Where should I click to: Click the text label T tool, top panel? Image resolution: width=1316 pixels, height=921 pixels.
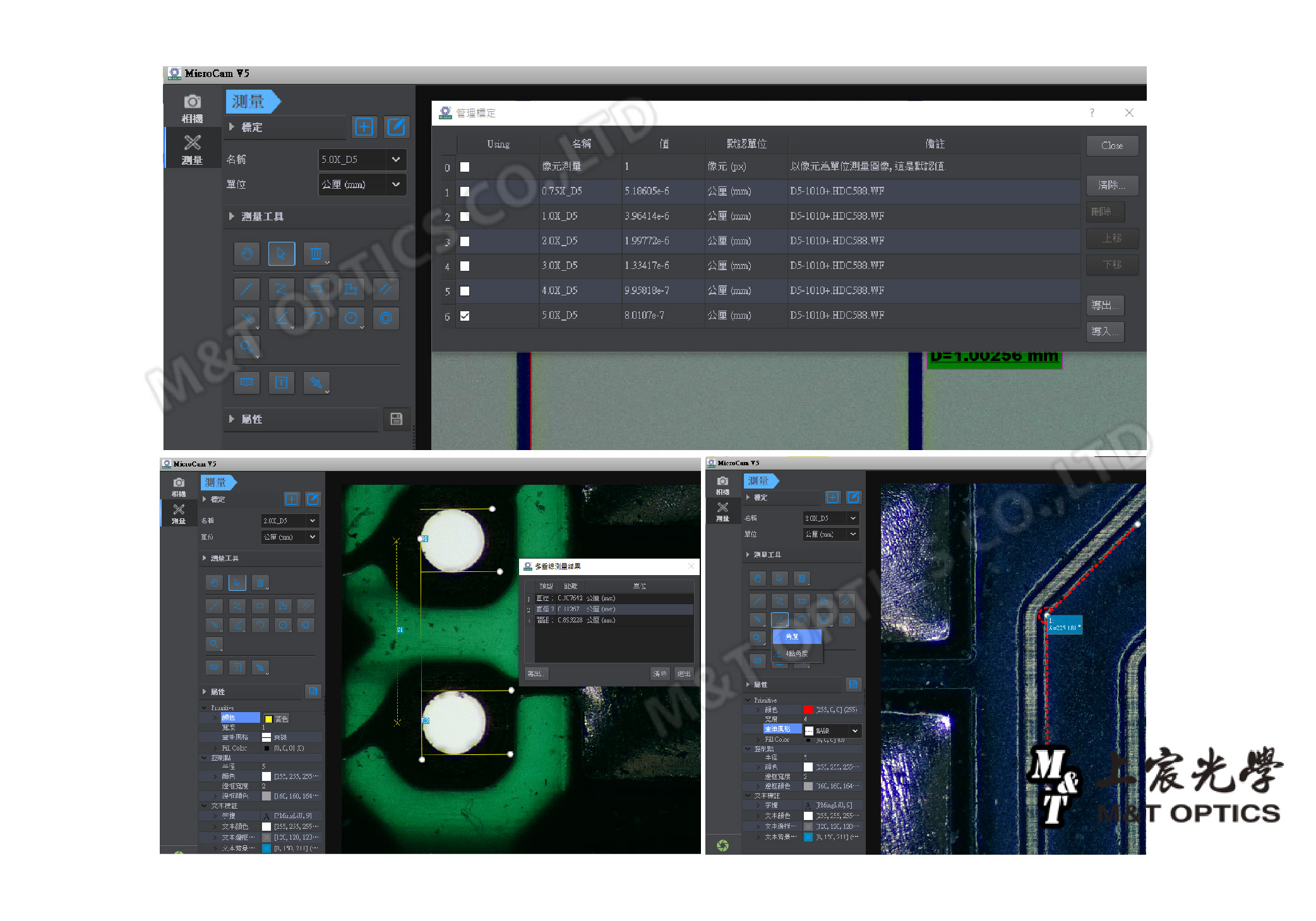click(x=282, y=383)
